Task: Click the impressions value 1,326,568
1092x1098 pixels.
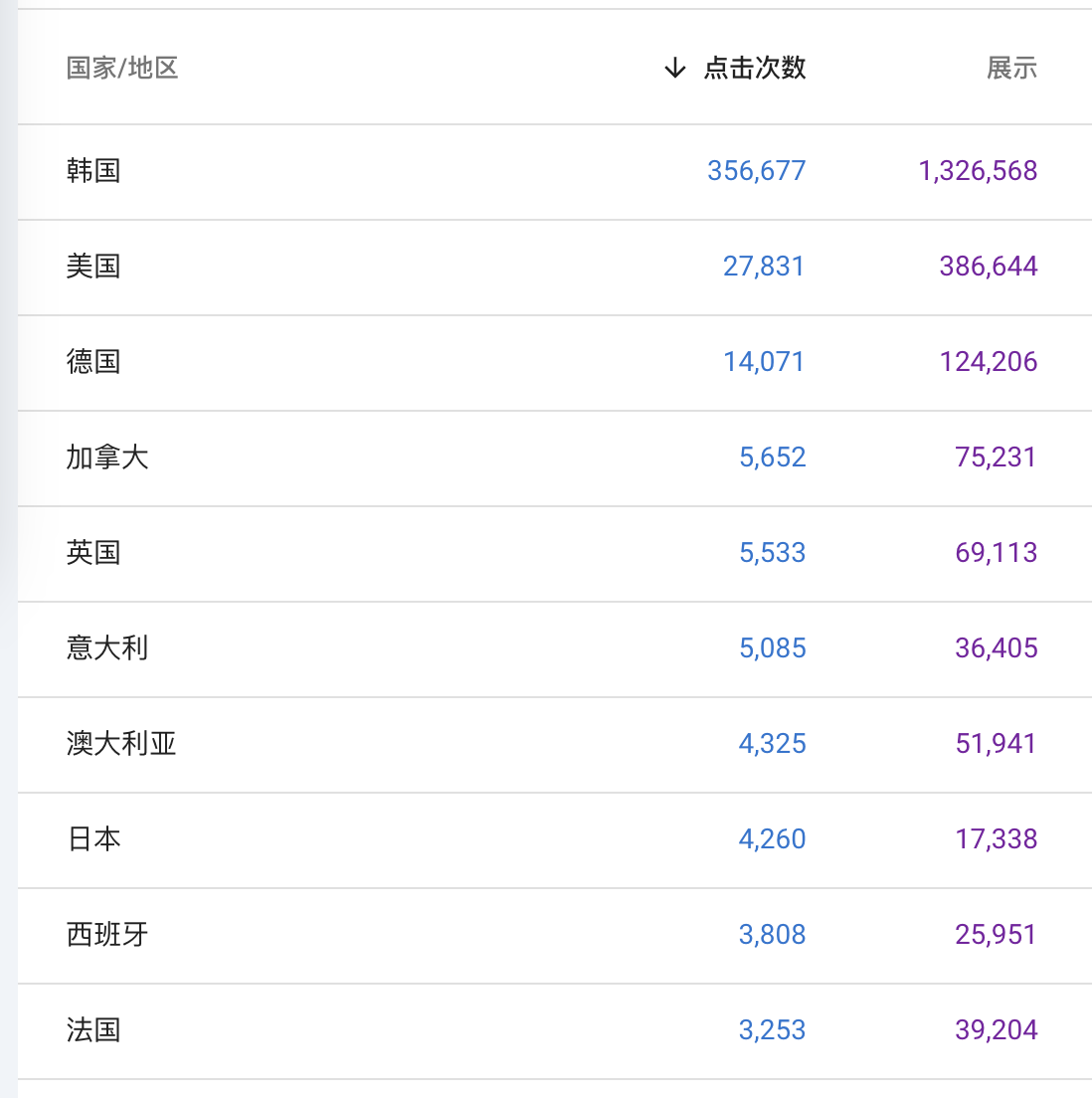Action: pos(978,171)
